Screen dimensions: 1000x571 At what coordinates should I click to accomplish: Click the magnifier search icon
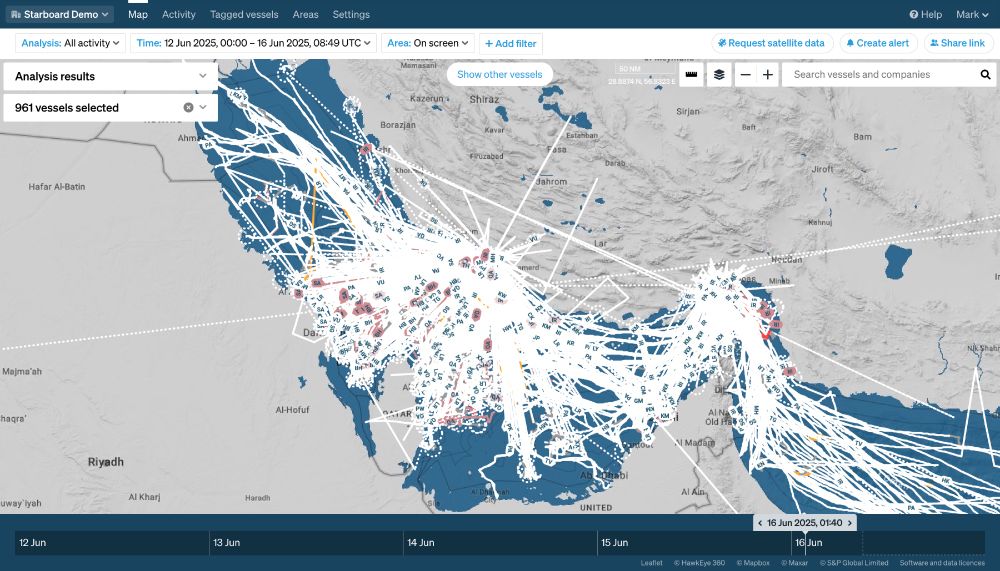coord(985,75)
